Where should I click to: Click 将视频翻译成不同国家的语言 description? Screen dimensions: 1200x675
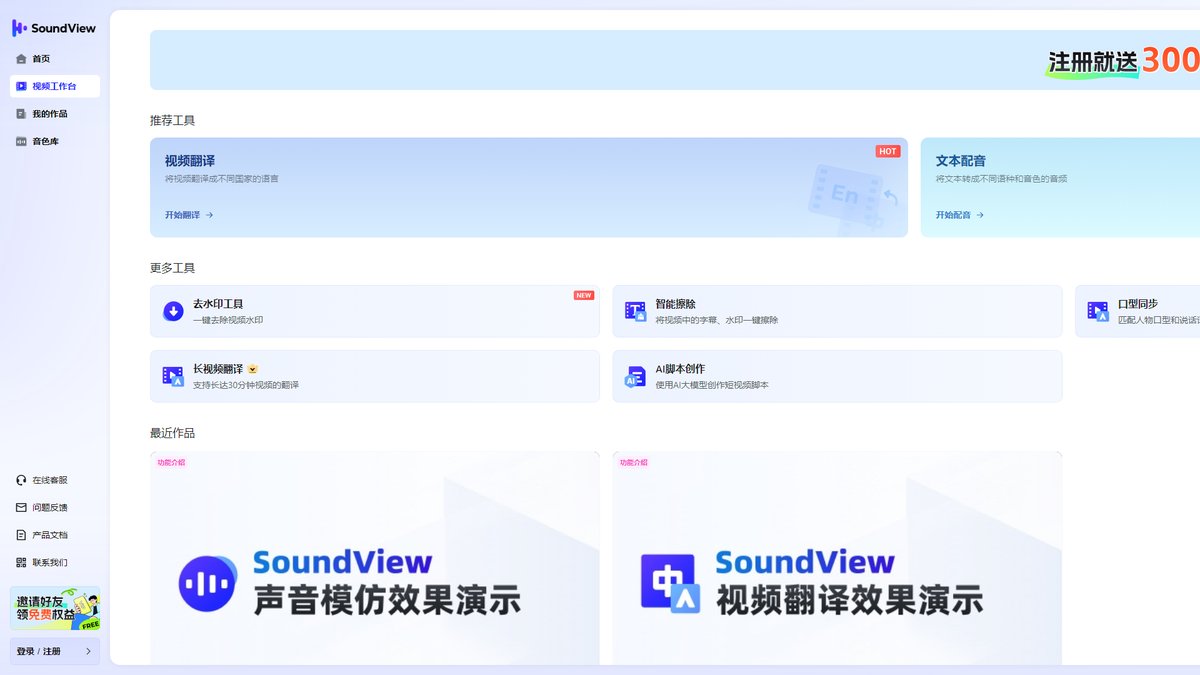(222, 179)
